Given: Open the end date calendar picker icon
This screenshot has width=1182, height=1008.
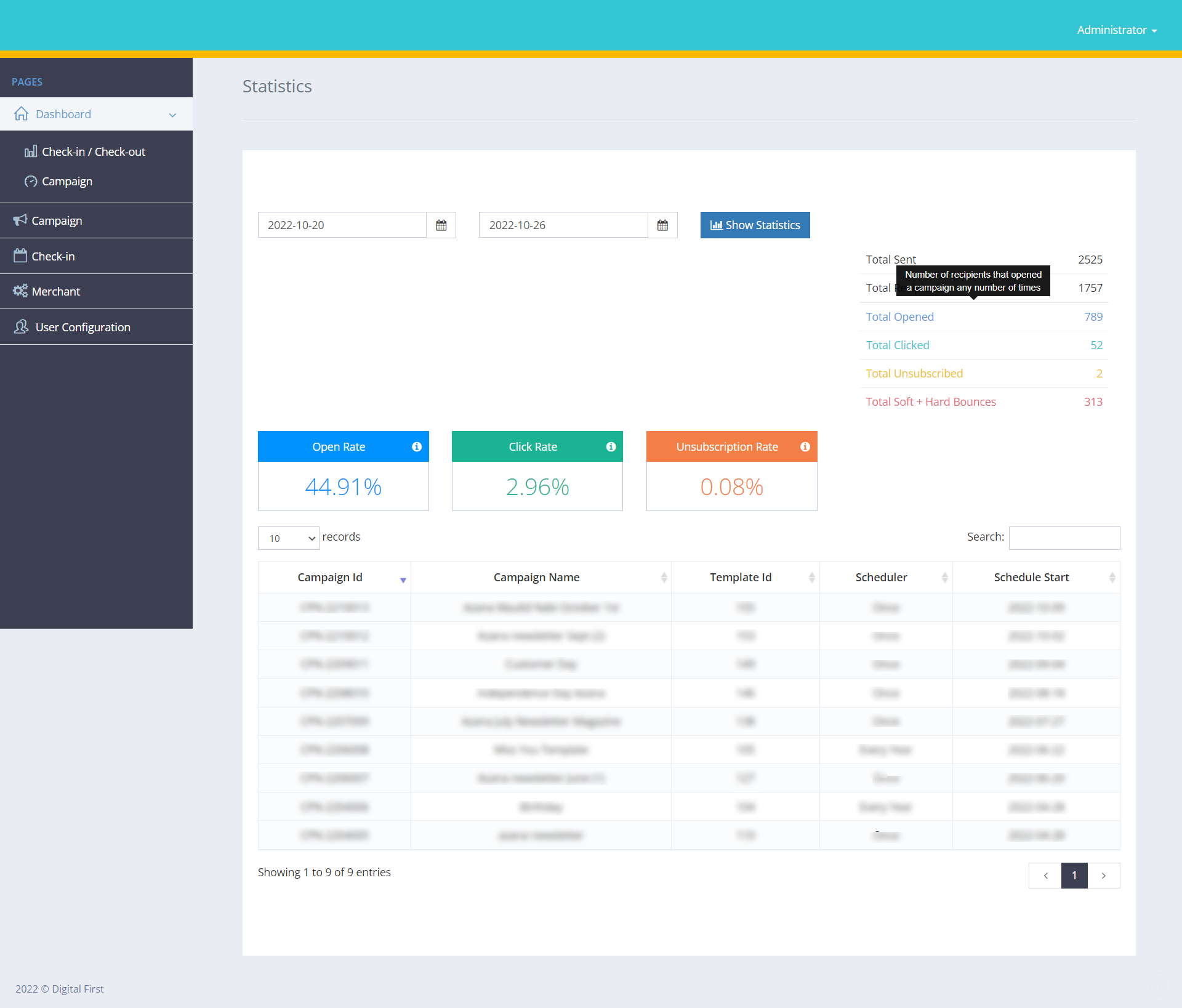Looking at the screenshot, I should tap(662, 225).
